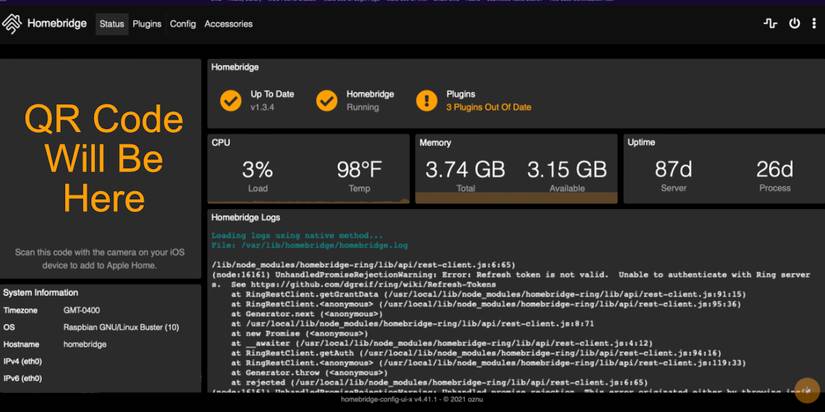Click the Plugins warning exclamation icon
Viewport: 825px width, 412px height.
pos(427,100)
